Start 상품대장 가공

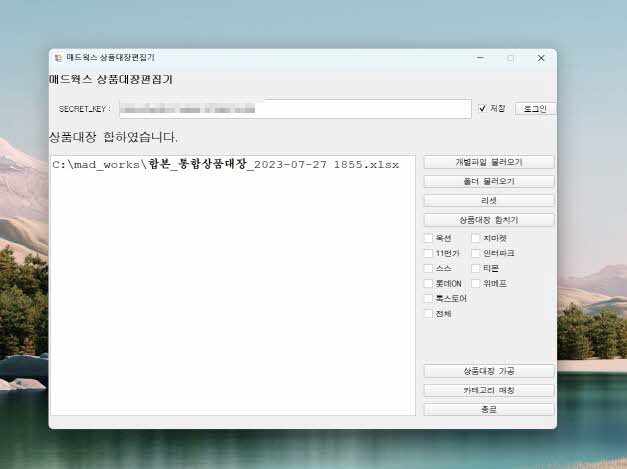[x=489, y=371]
